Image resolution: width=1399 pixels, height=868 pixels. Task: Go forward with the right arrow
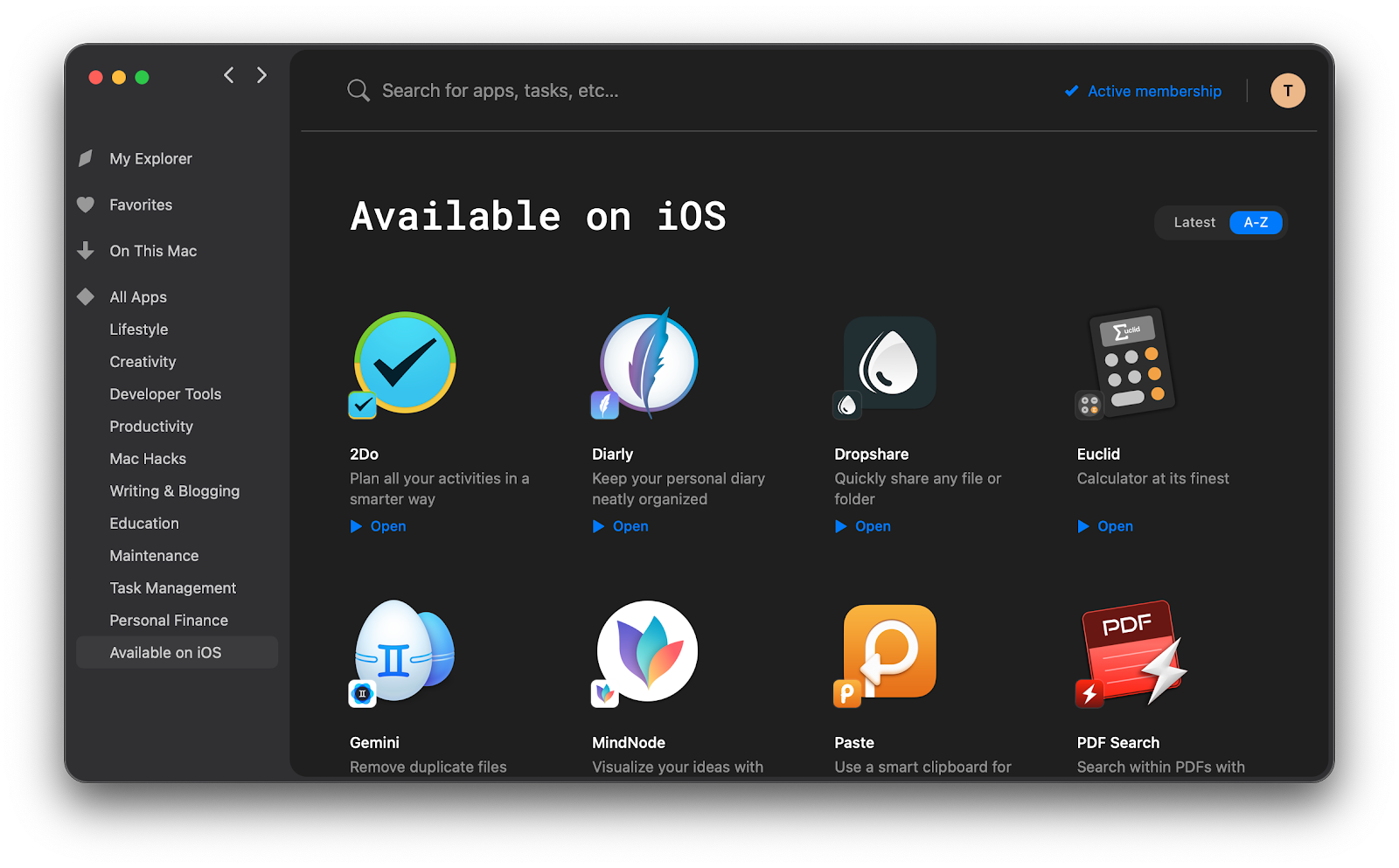(x=261, y=75)
